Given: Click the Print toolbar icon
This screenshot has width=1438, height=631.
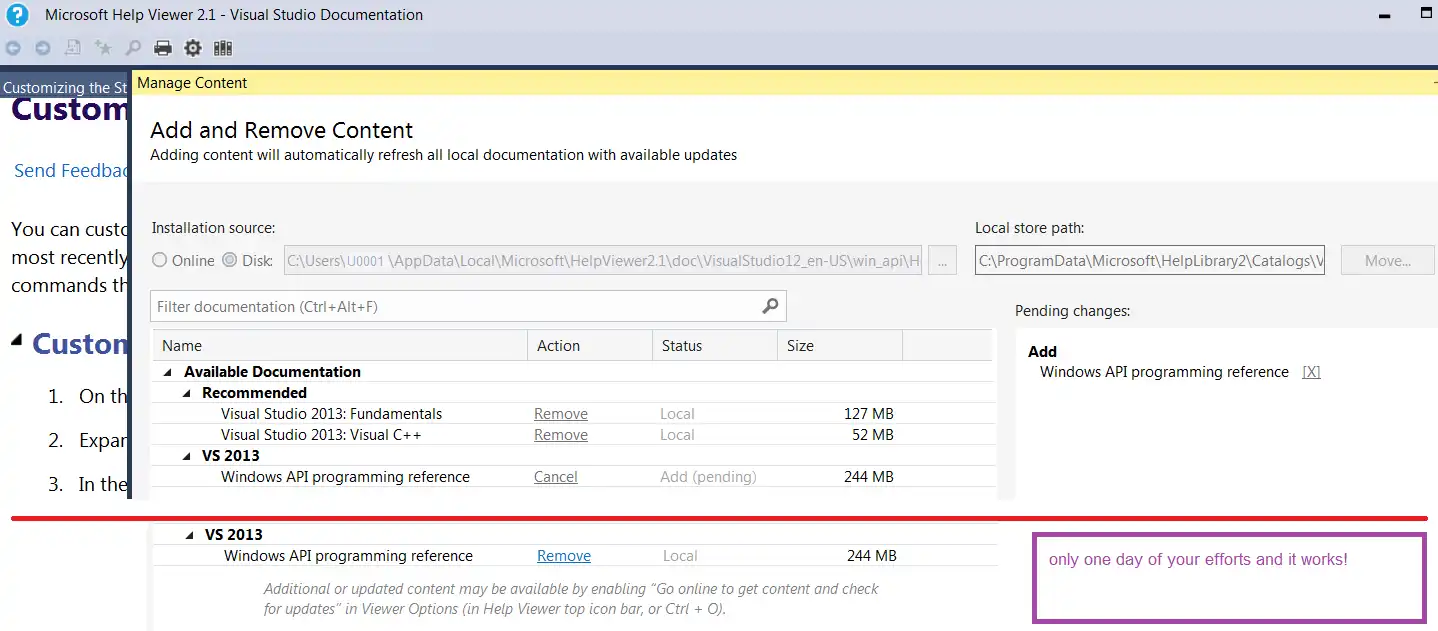Looking at the screenshot, I should (x=163, y=47).
